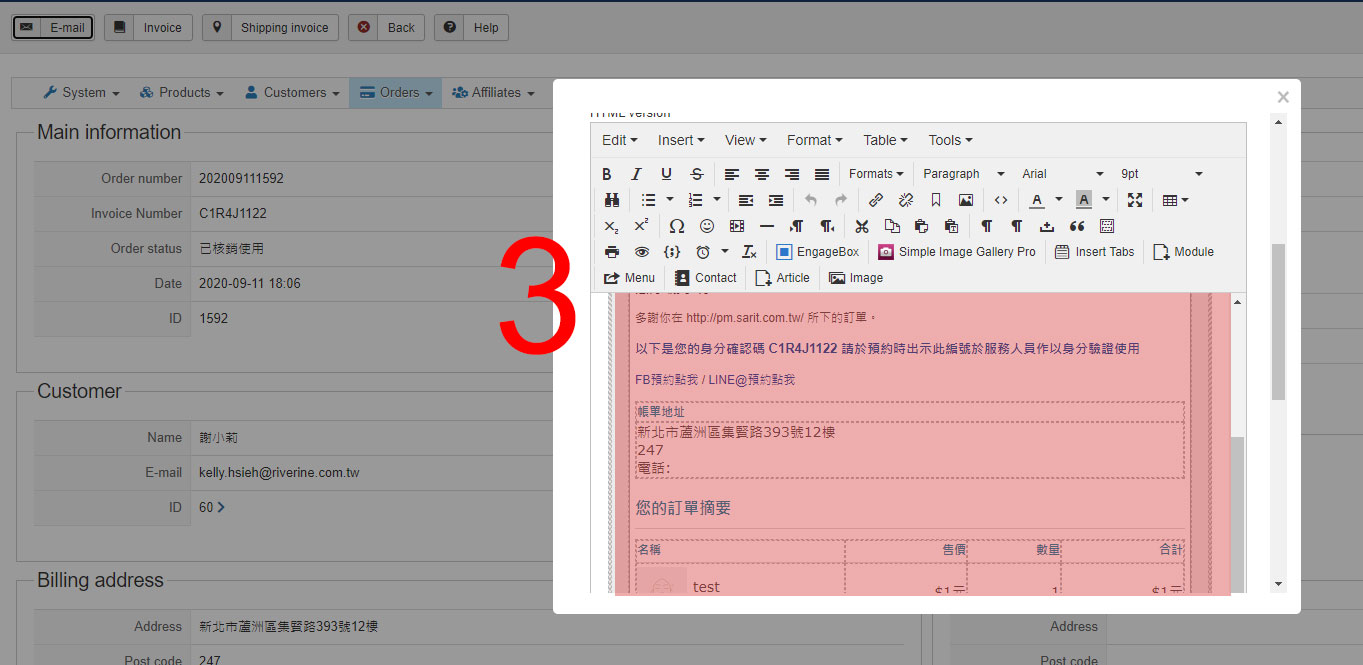The width and height of the screenshot is (1363, 665).
Task: Open the emoticons smiley picker
Action: coord(707,226)
